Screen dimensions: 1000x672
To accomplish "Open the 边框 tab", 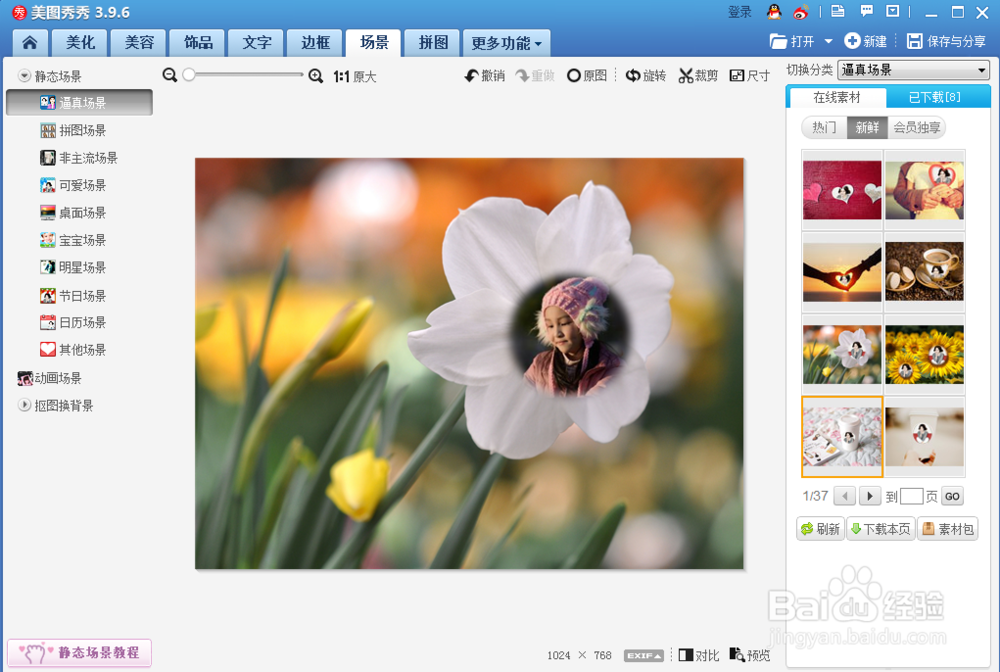I will tap(315, 43).
